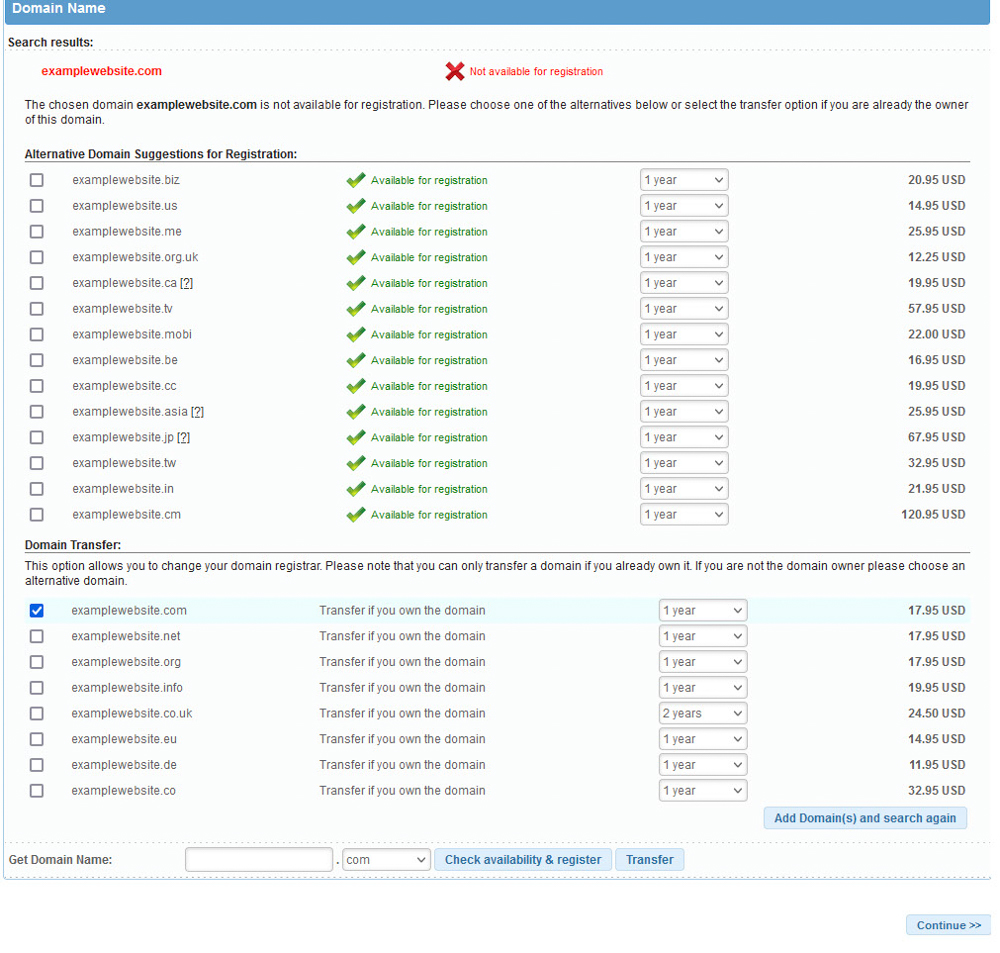Expand the .com extension dropdown

tap(386, 860)
